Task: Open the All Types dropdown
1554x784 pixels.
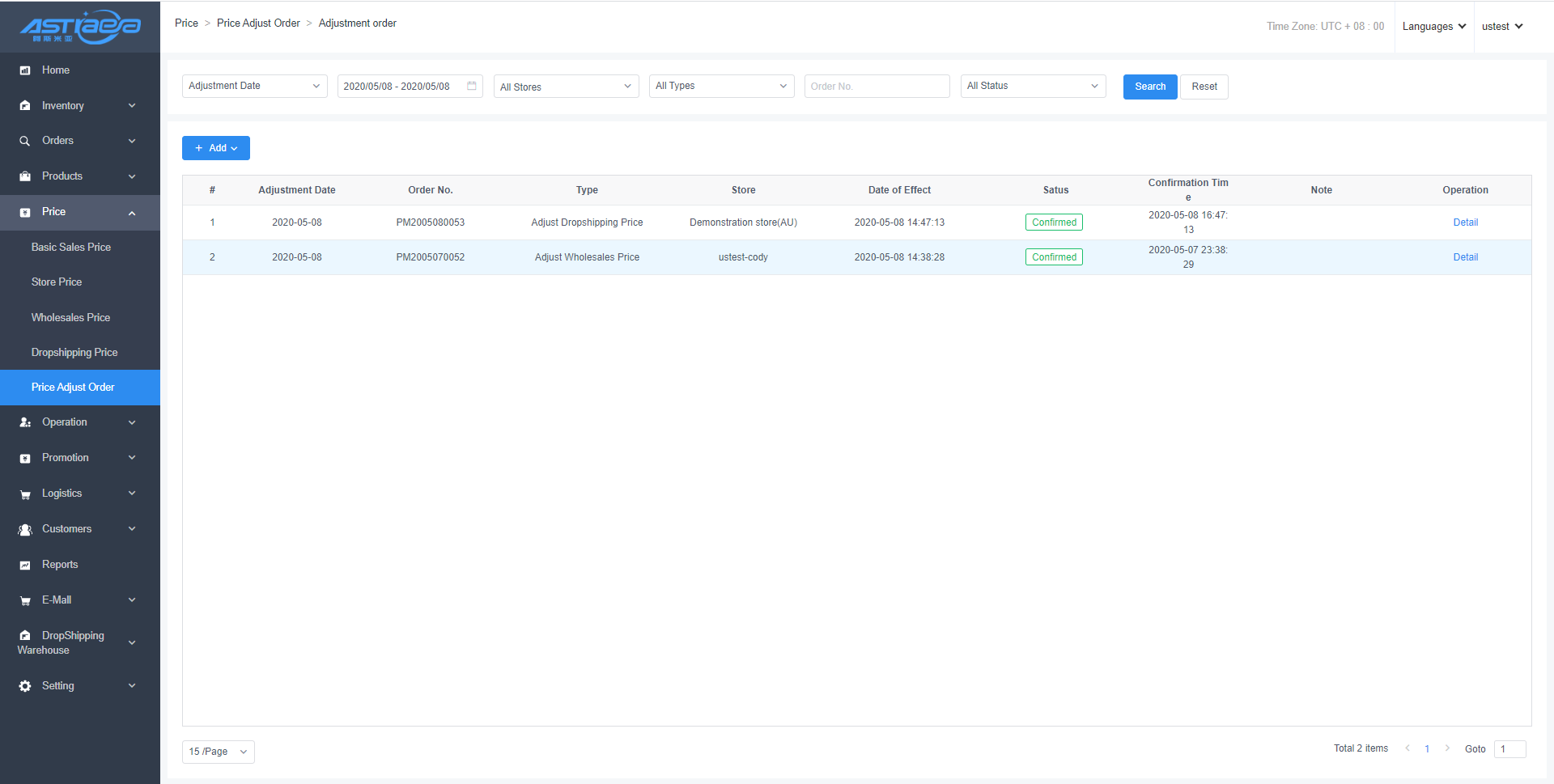Action: [x=720, y=86]
